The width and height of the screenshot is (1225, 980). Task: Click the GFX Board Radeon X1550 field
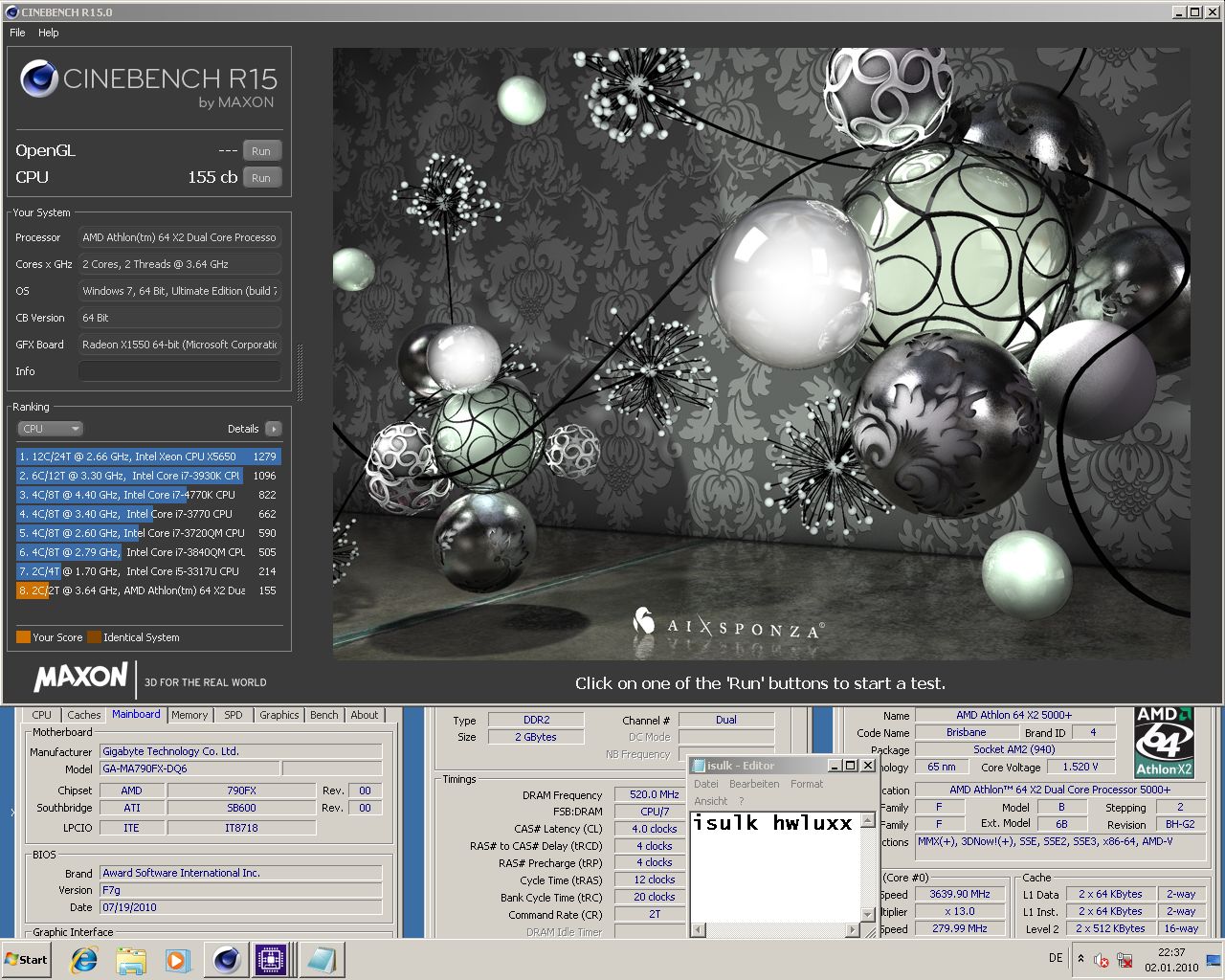[x=180, y=345]
